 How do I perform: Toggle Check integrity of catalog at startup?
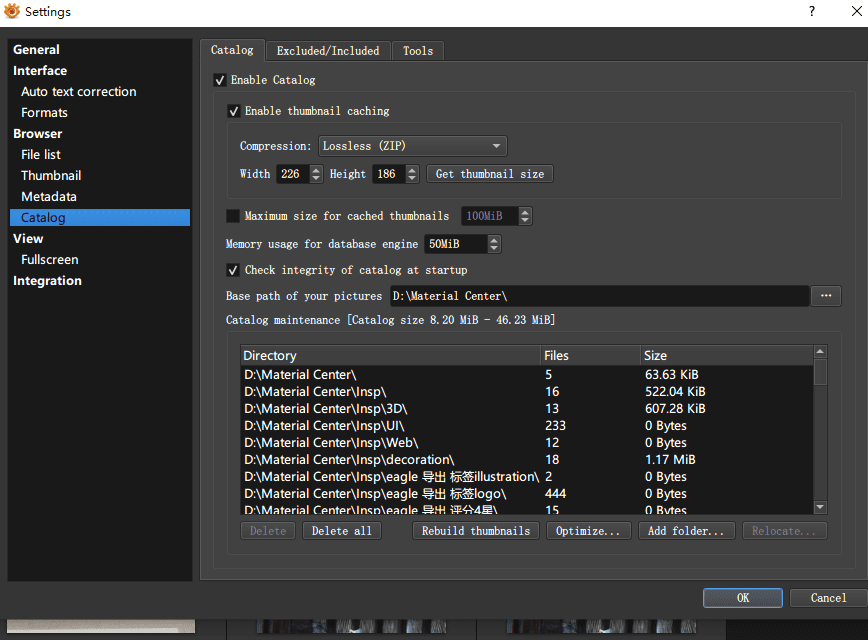point(234,270)
